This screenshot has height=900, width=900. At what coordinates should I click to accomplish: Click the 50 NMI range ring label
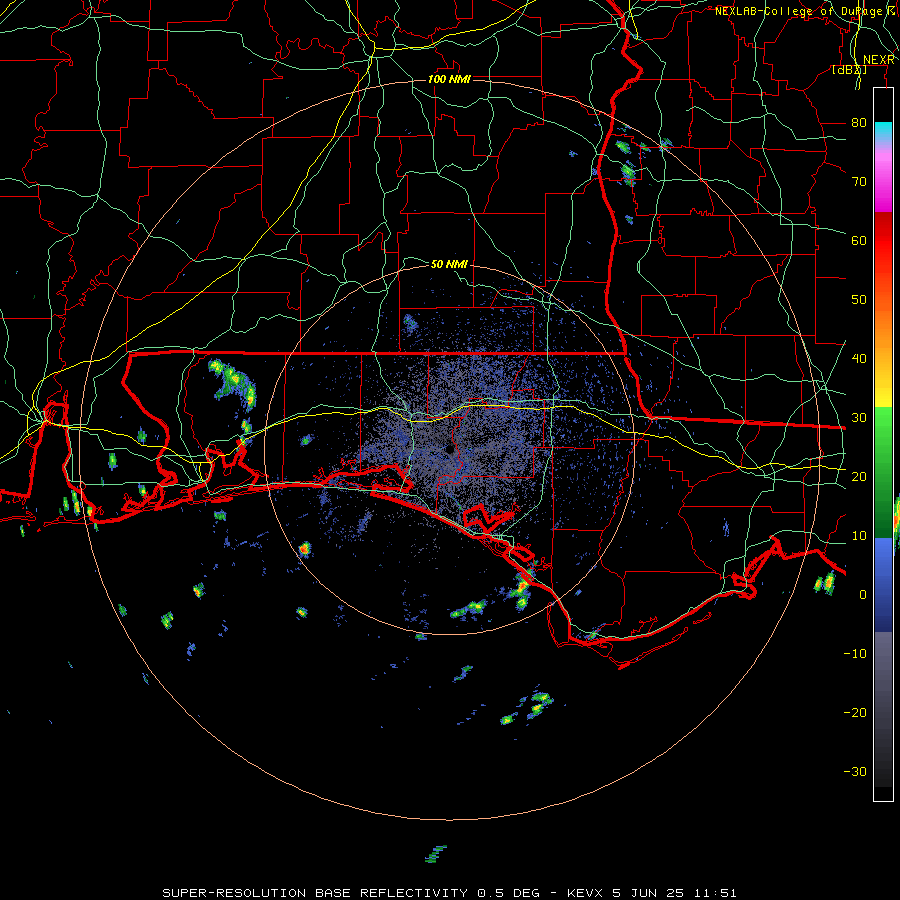(449, 264)
